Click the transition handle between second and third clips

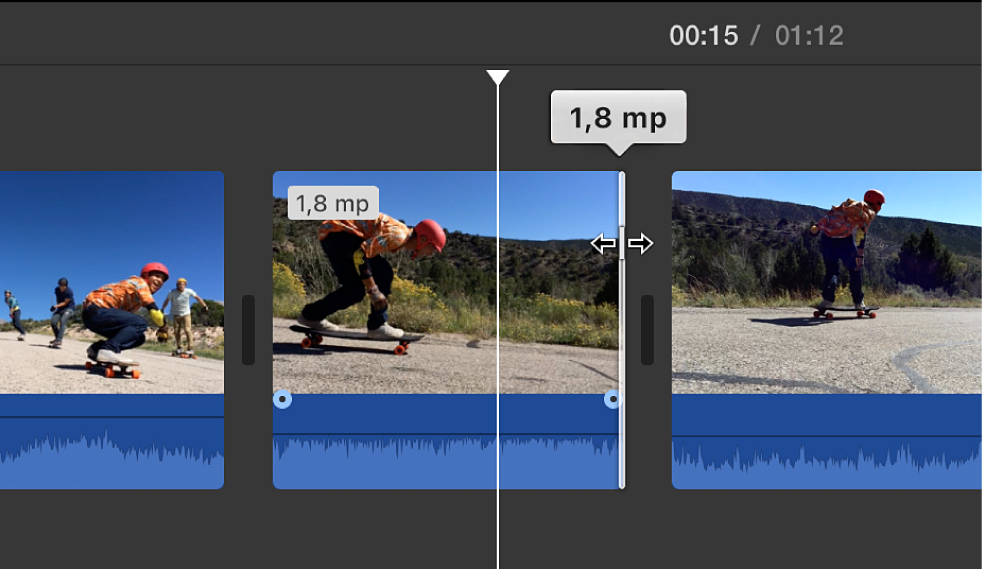[x=648, y=330]
